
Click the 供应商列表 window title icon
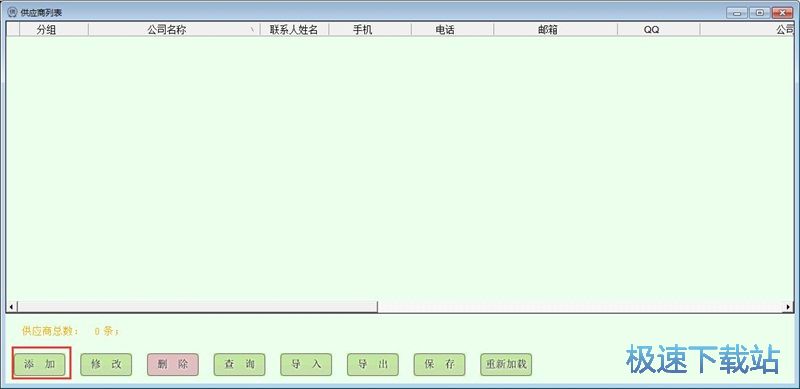(12, 12)
